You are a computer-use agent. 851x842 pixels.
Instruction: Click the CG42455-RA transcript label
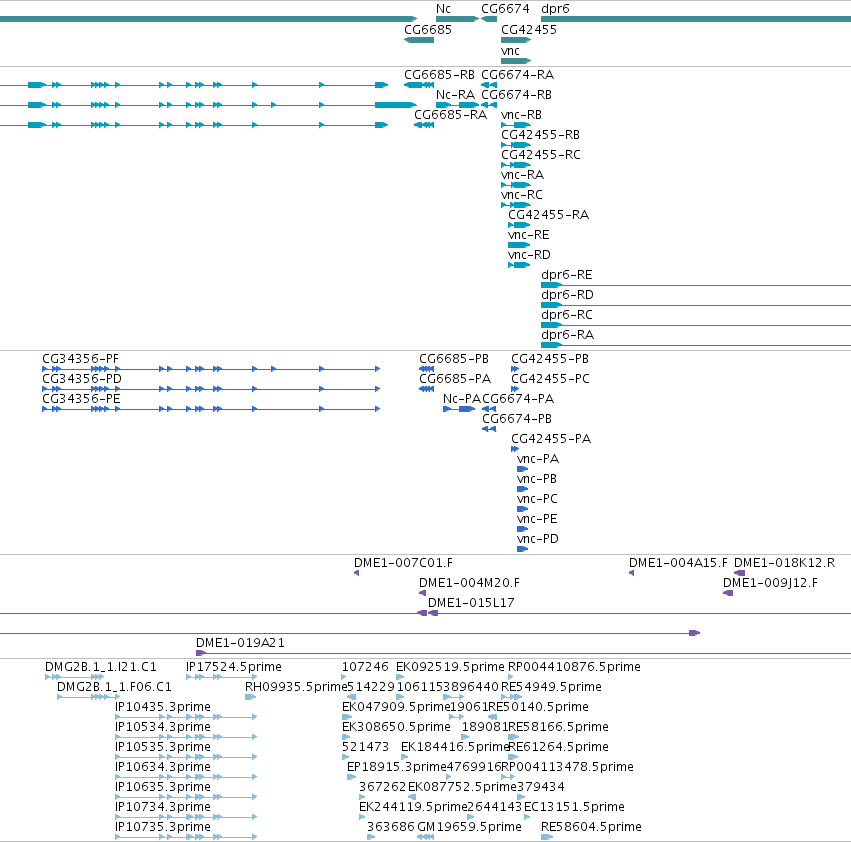tap(548, 215)
